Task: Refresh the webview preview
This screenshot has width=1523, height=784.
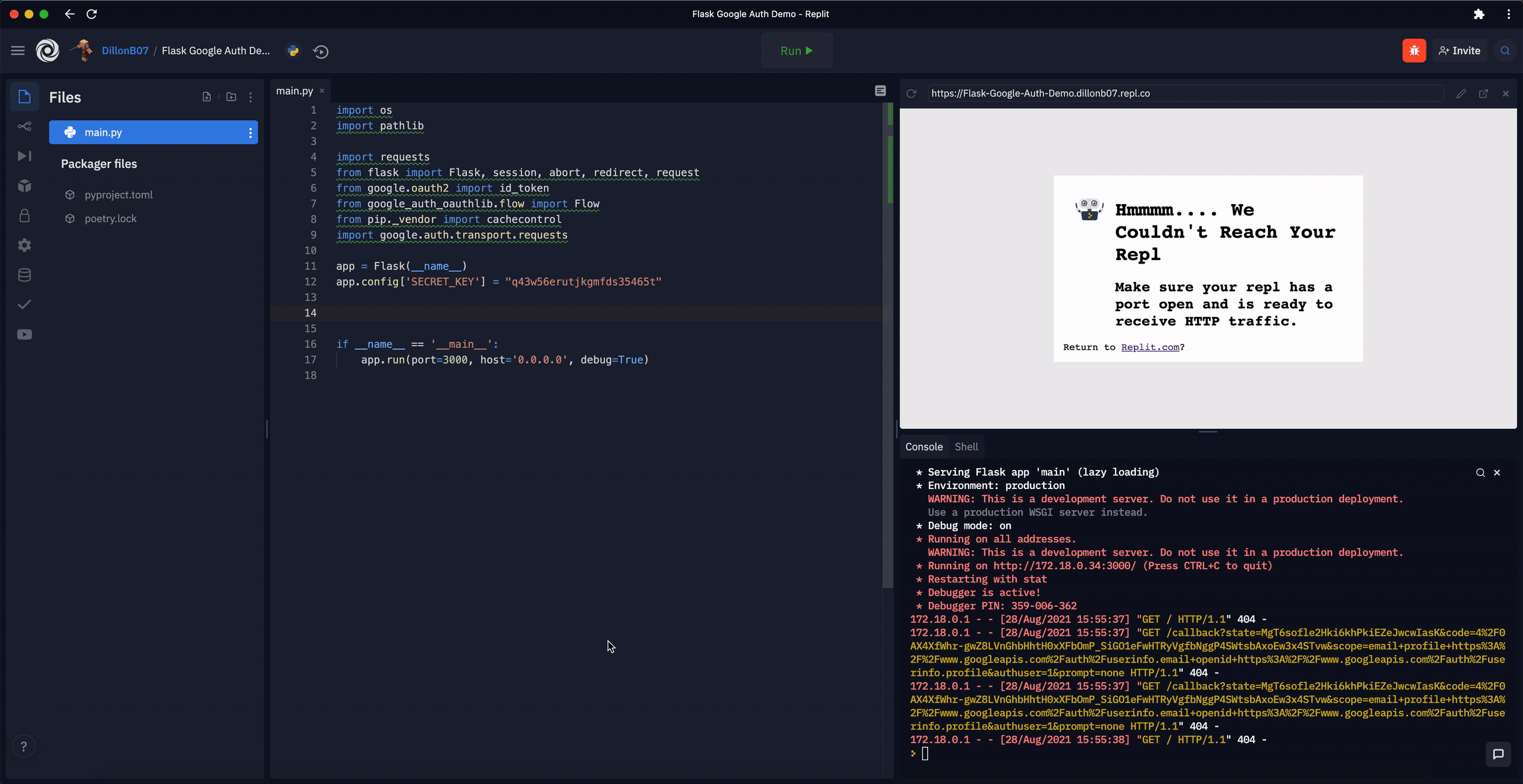Action: coord(911,93)
